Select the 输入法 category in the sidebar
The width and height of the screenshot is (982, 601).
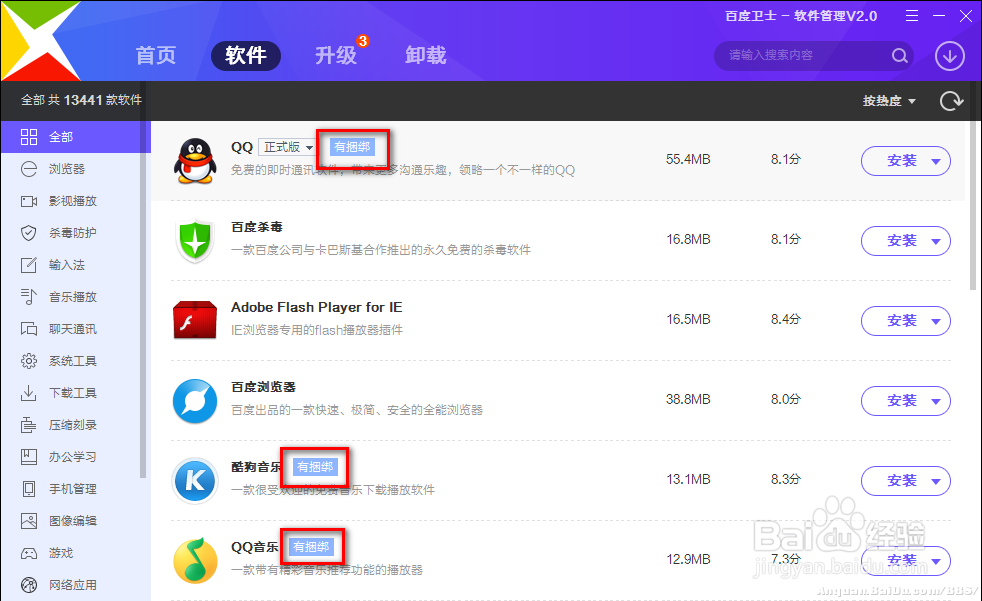pyautogui.click(x=70, y=265)
